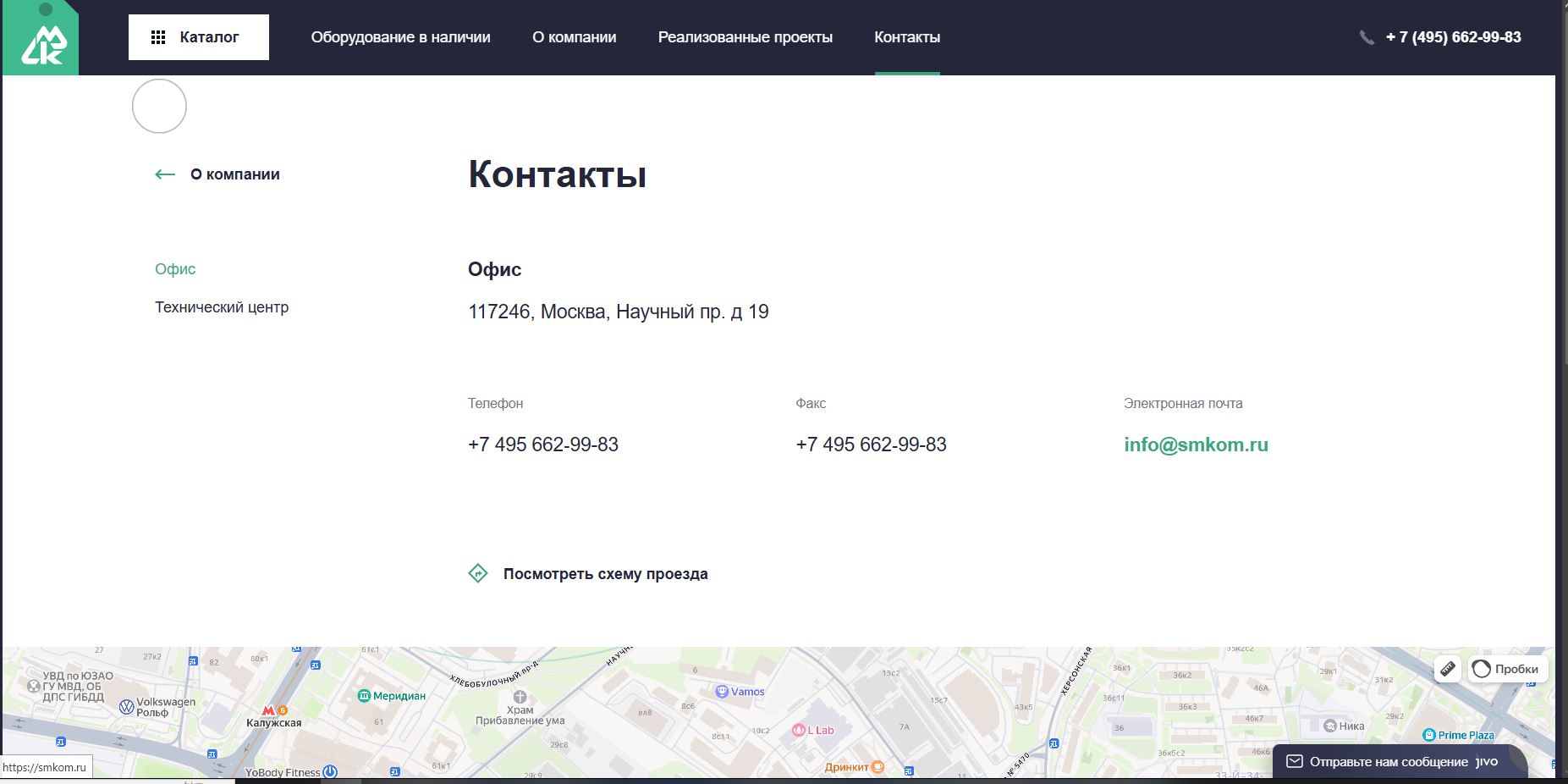Click the office phone number under Телефон
This screenshot has height=784, width=1568.
tap(543, 444)
